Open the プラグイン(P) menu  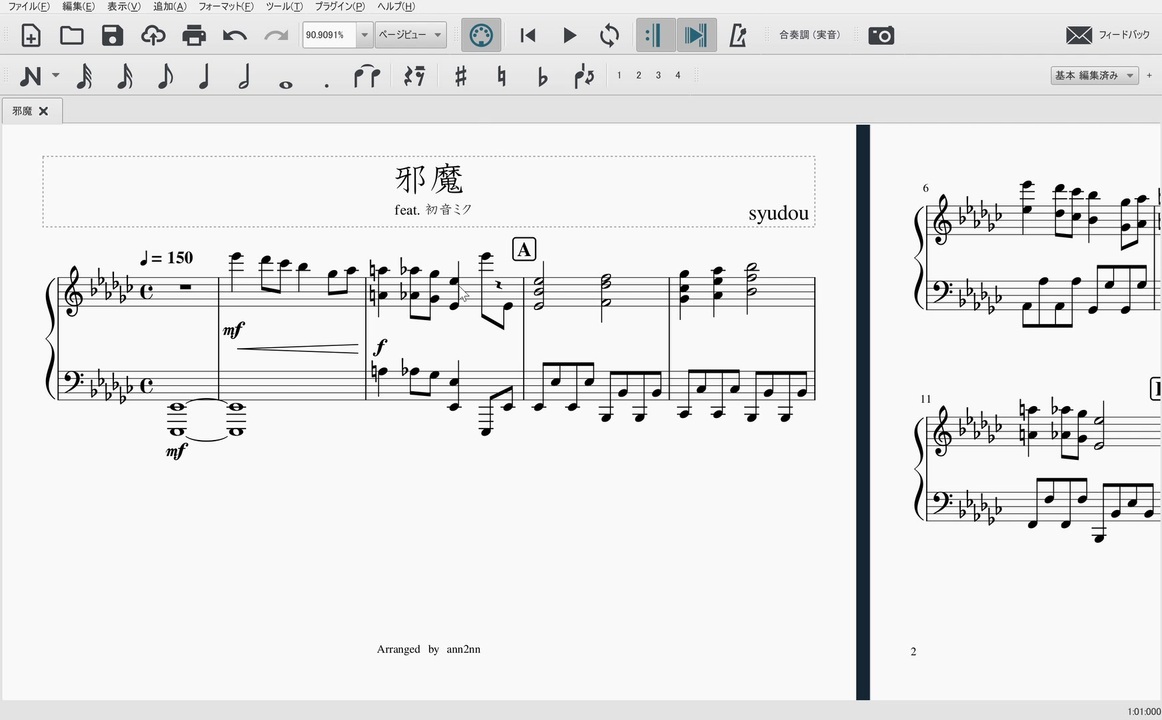(x=339, y=7)
